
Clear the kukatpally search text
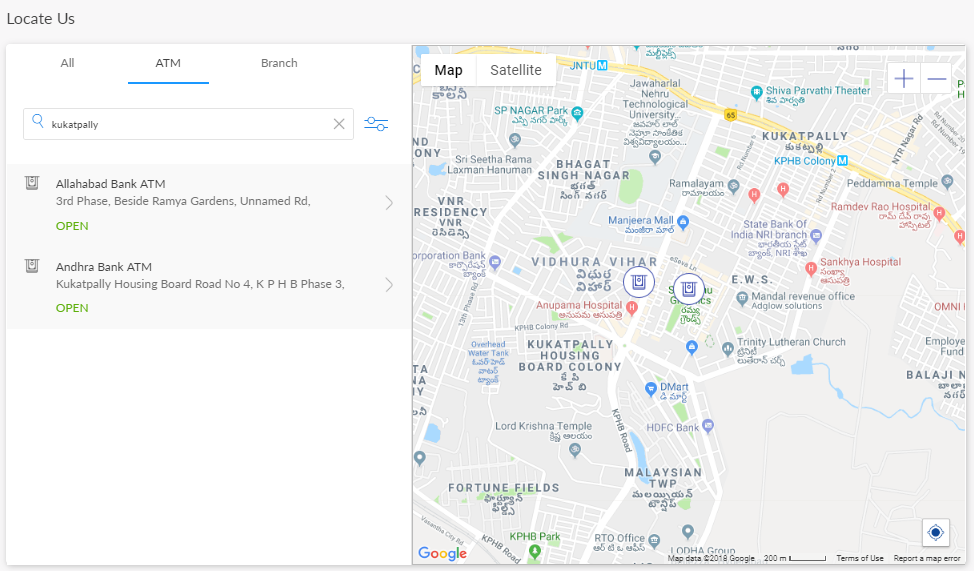coord(339,124)
